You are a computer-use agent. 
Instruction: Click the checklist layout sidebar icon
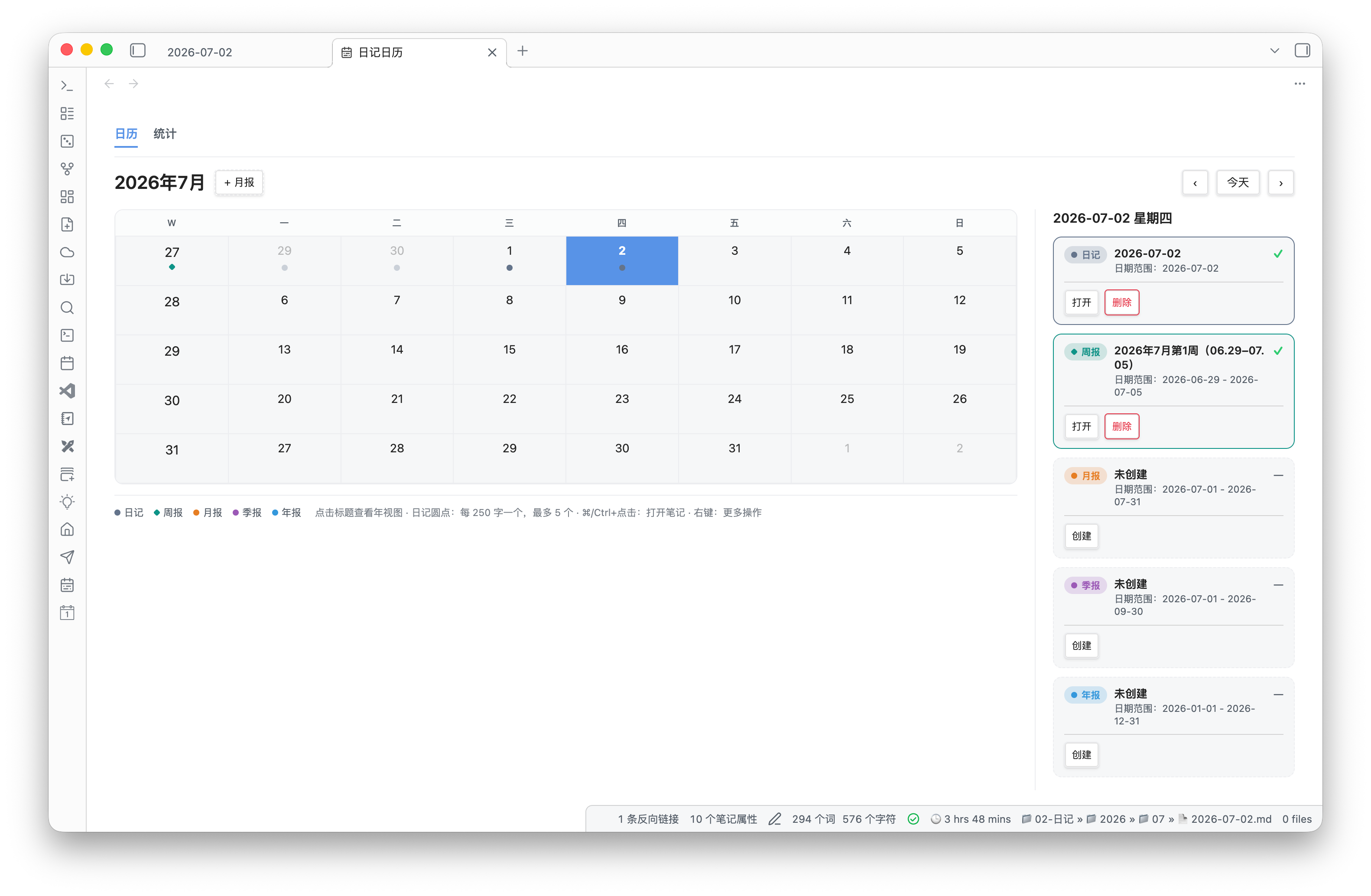(67, 114)
